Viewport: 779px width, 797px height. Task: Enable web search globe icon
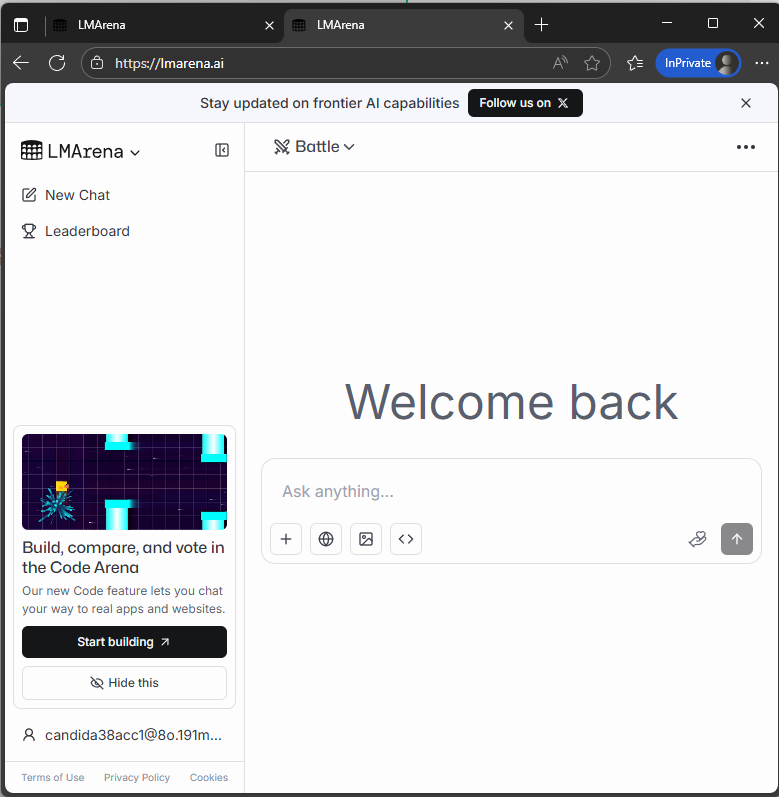[x=326, y=539]
